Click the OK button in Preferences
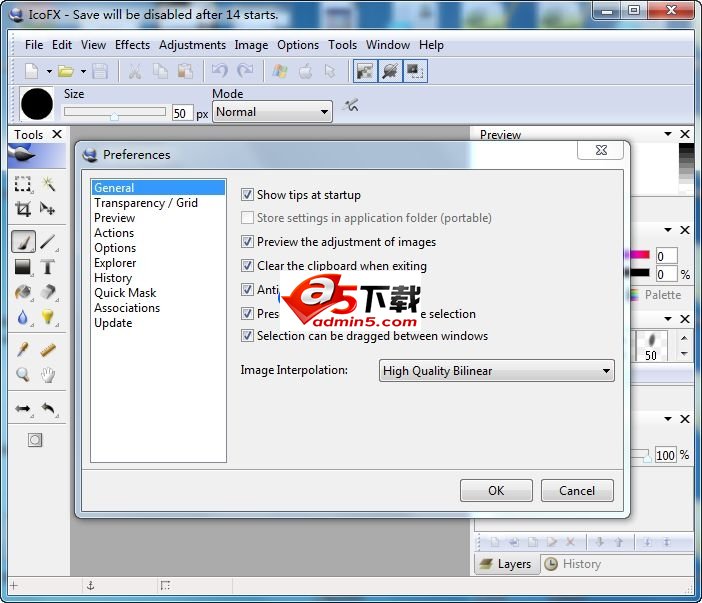Viewport: 702px width, 603px height. click(496, 490)
